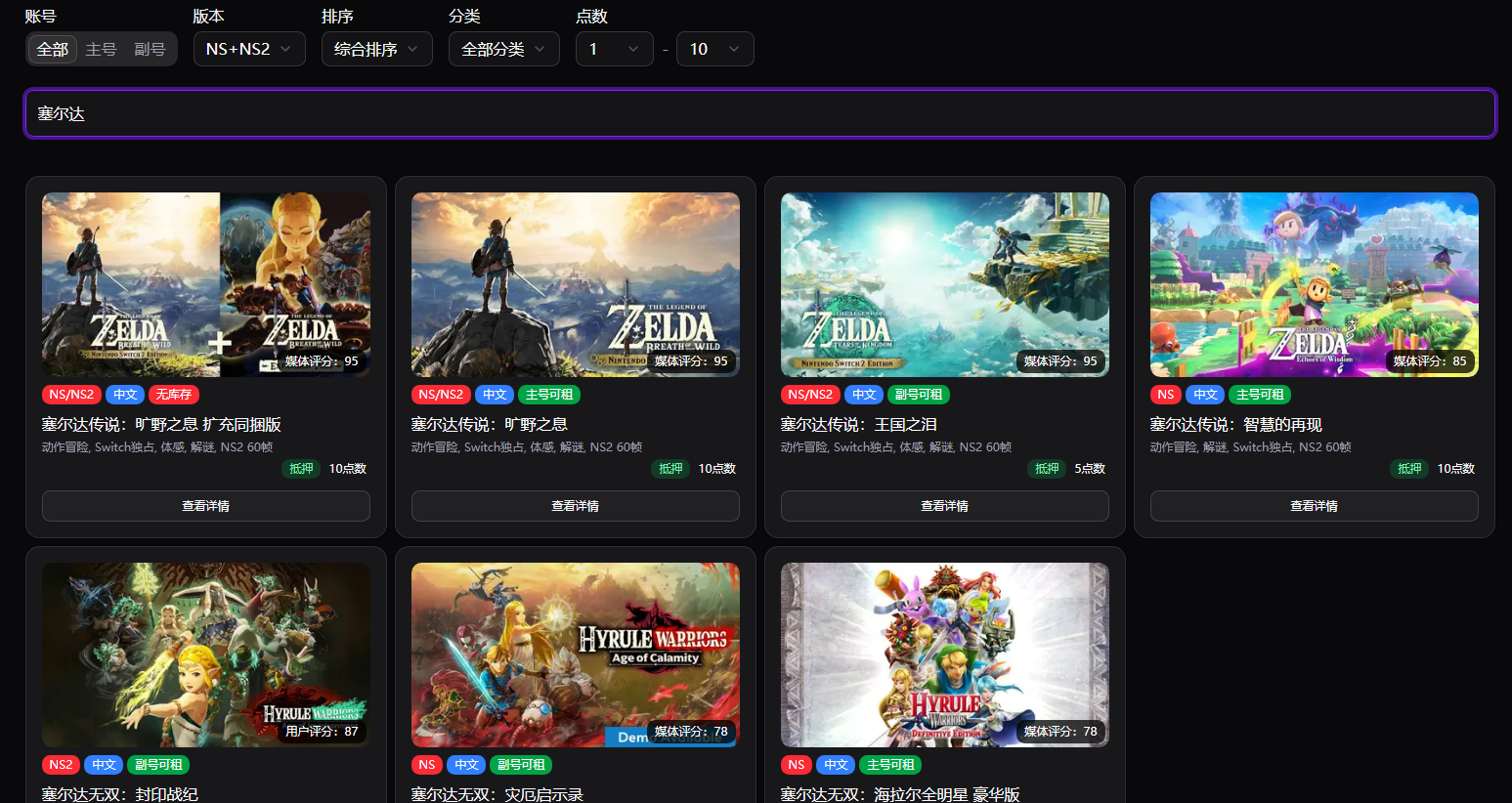Click the NS/NS2 badge on 旷野之息 card
This screenshot has height=803, width=1512.
[440, 395]
